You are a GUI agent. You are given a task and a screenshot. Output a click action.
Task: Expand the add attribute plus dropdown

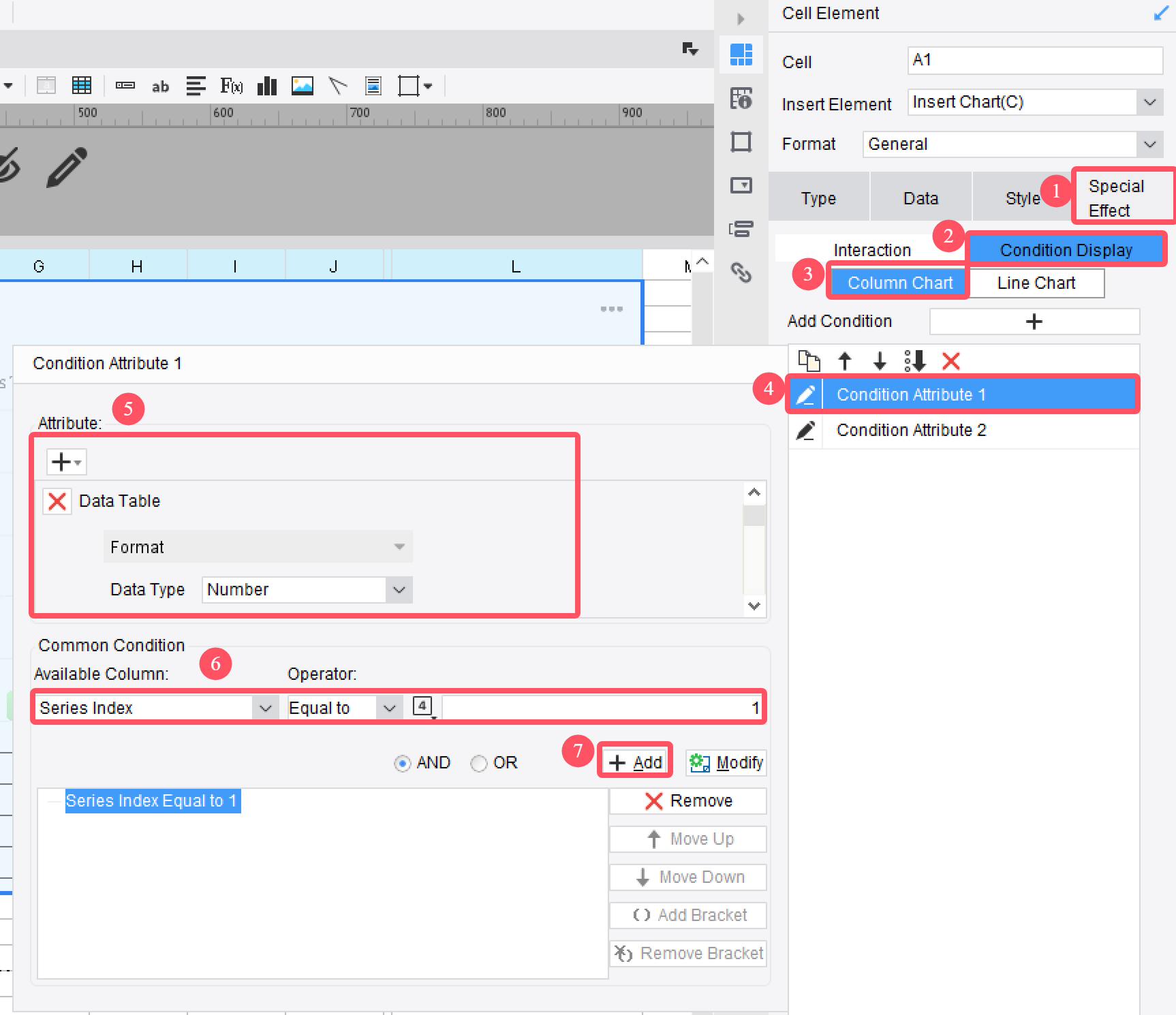(x=66, y=462)
